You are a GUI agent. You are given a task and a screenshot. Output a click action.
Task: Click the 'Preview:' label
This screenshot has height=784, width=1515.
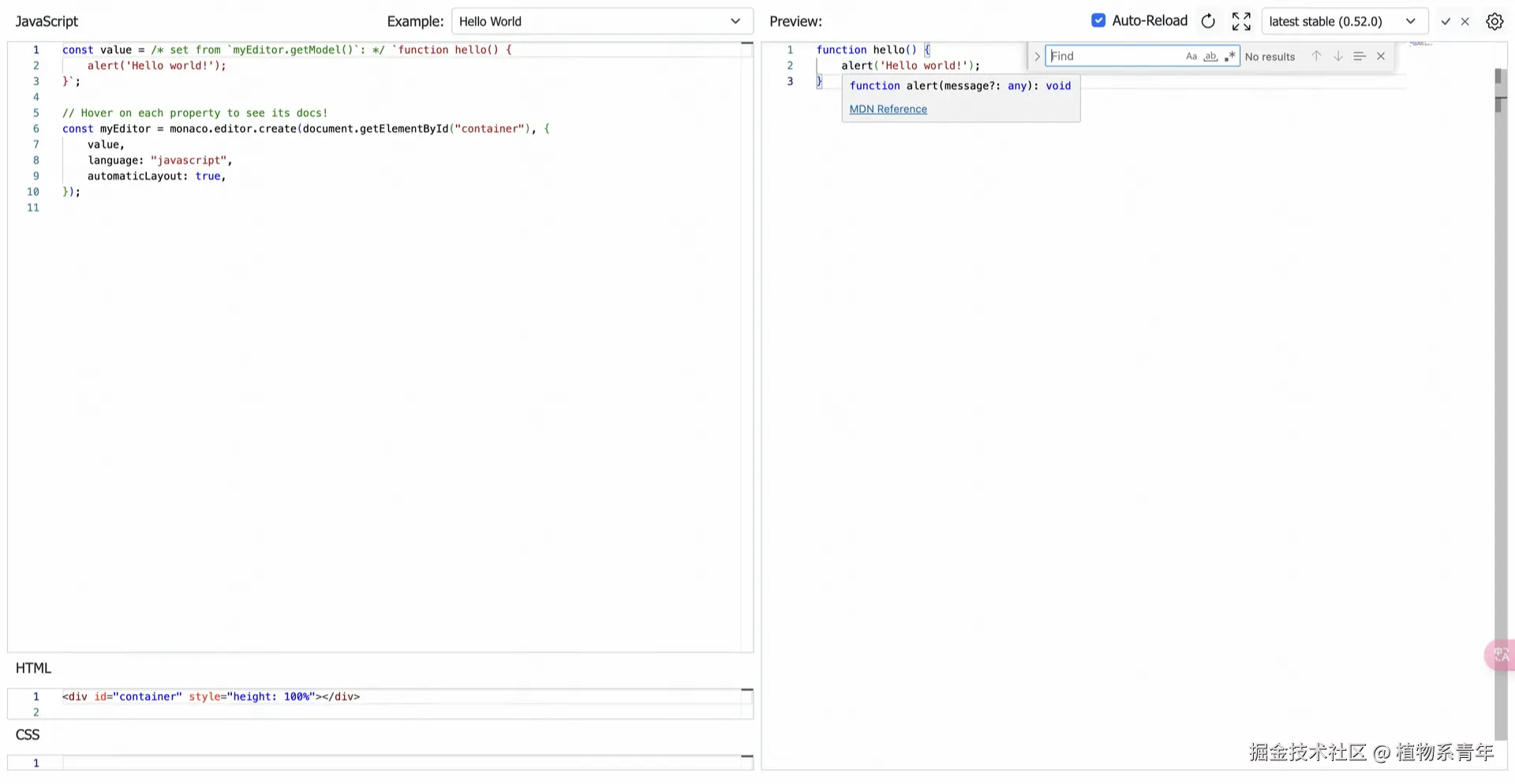795,21
